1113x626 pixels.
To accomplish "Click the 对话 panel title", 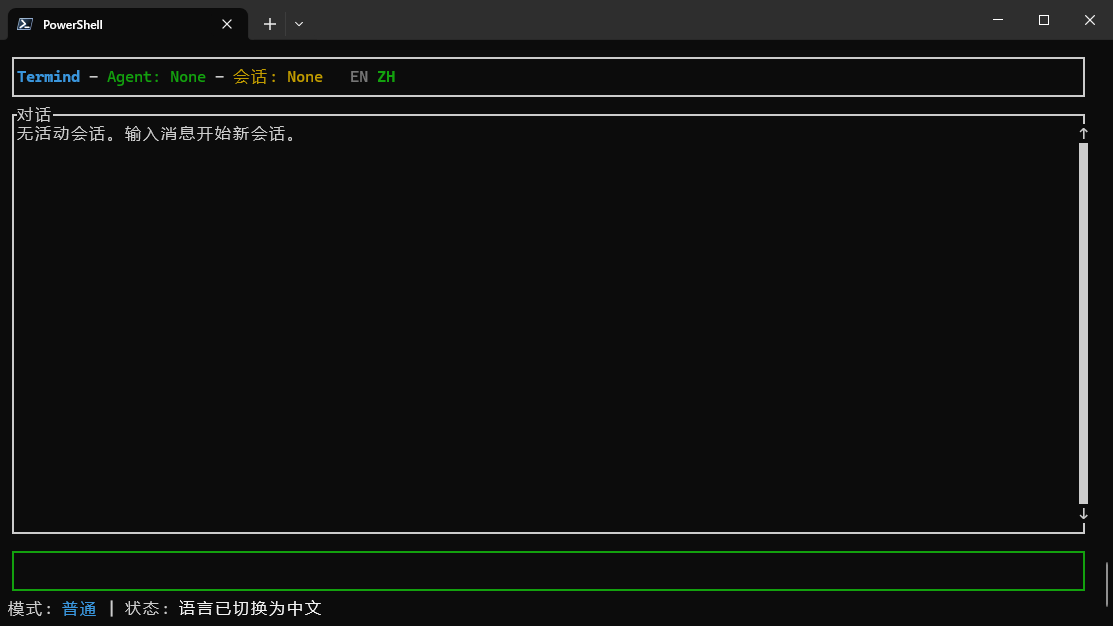I will (x=34, y=115).
